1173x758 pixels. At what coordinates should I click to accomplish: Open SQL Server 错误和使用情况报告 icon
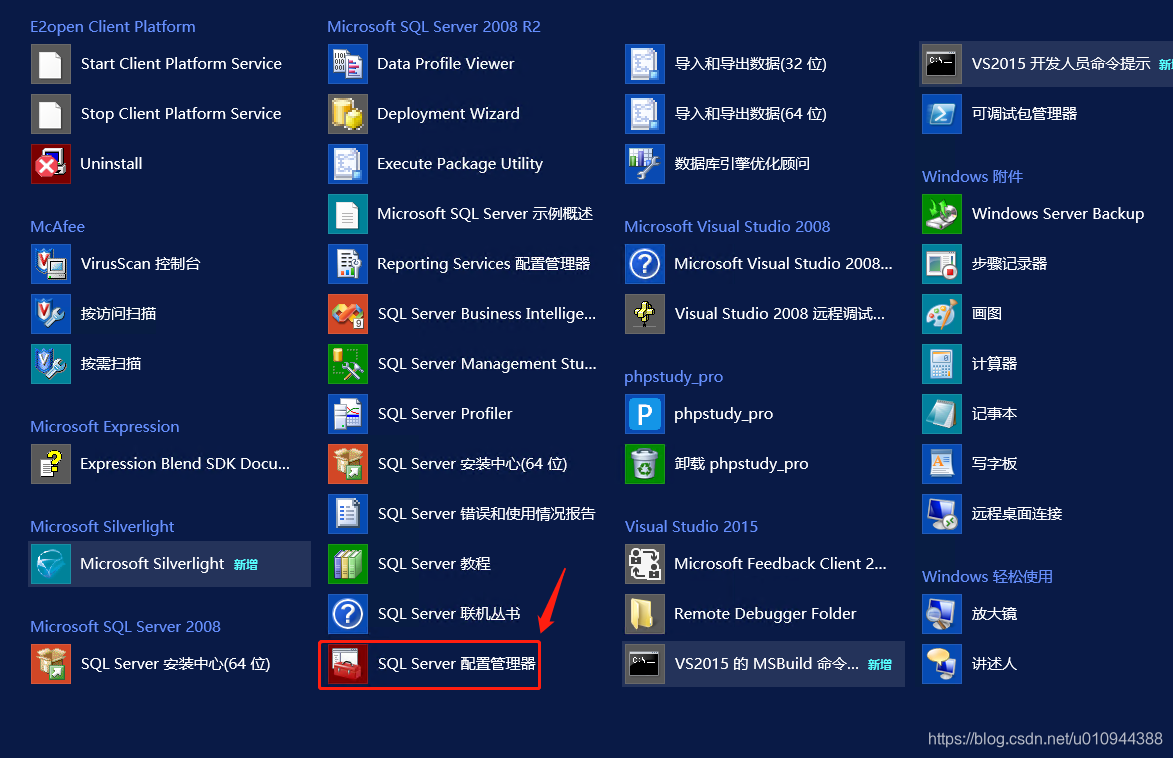click(348, 514)
